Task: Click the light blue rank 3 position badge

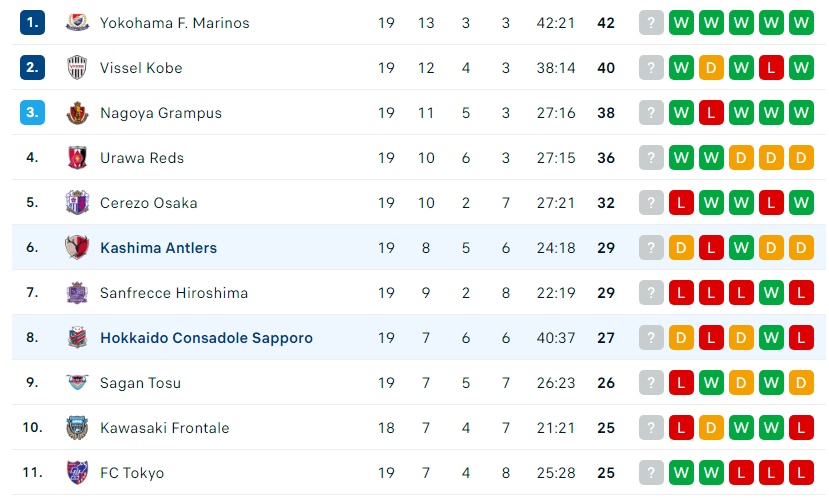Action: tap(32, 113)
